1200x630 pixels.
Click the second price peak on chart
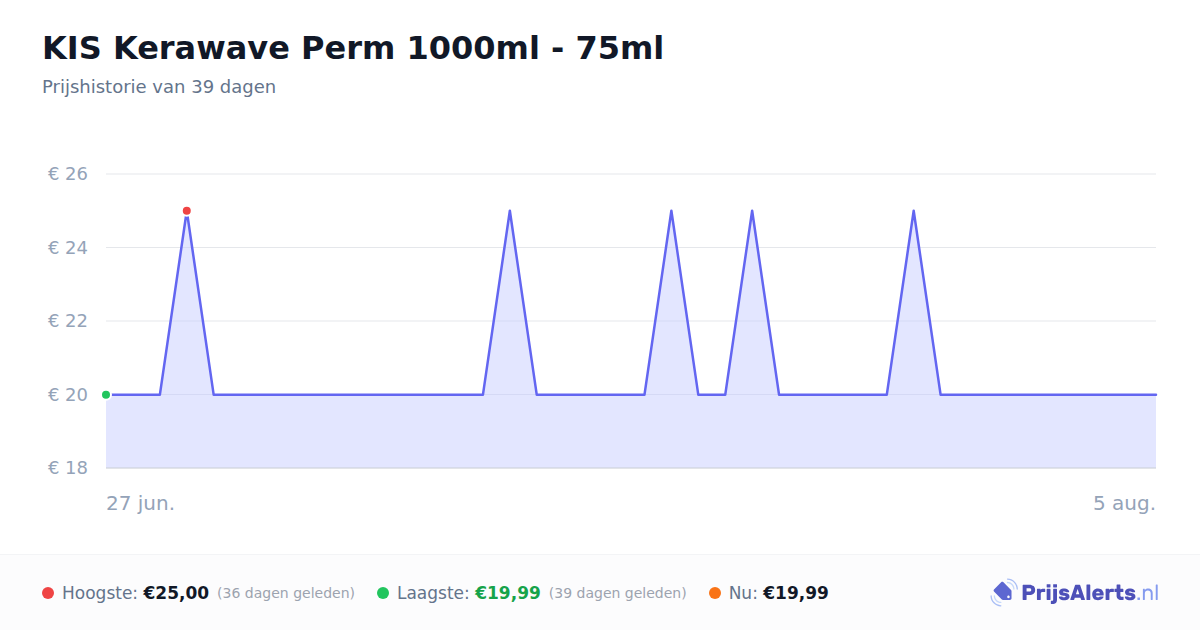pos(510,211)
